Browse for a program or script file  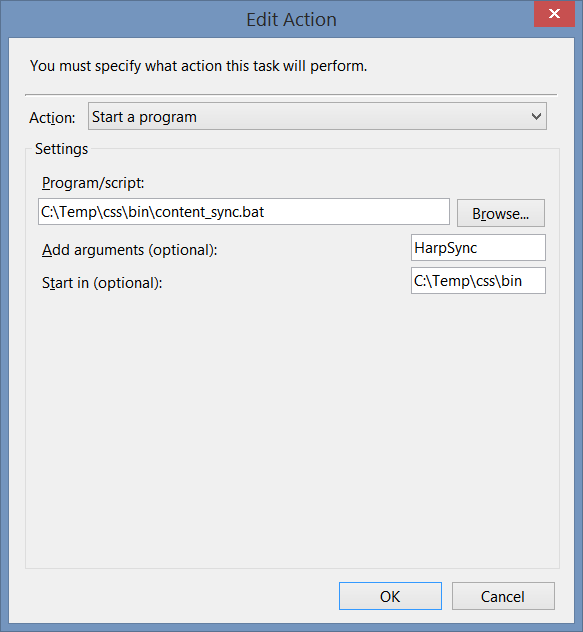point(501,213)
